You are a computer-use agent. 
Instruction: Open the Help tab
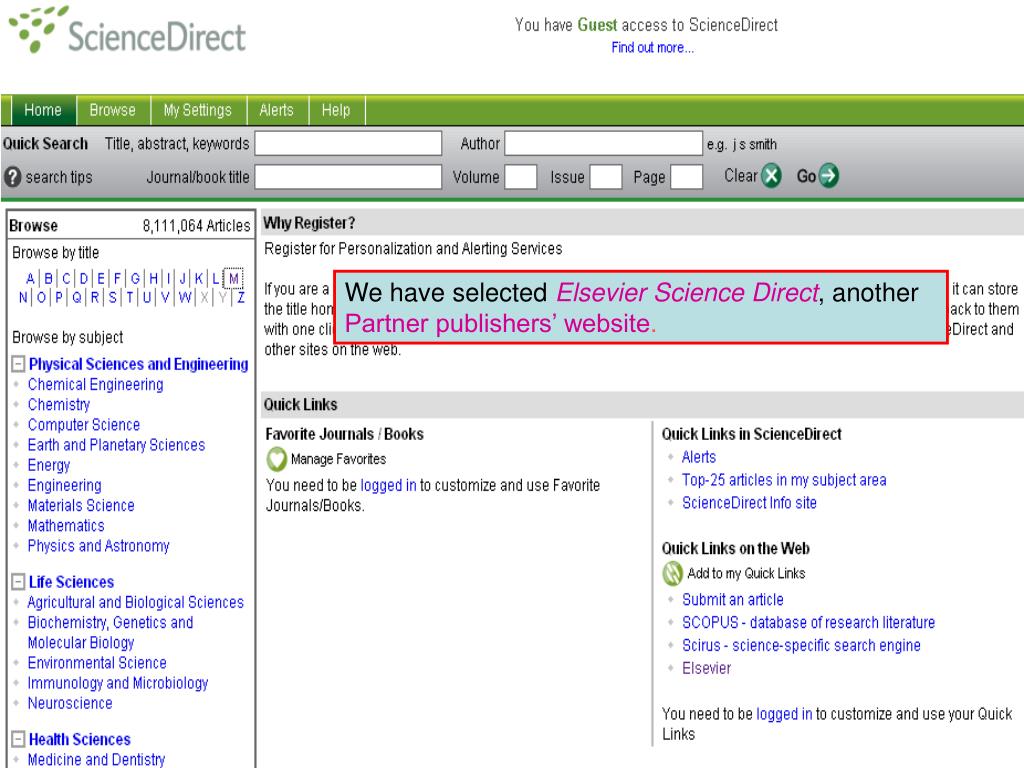point(336,110)
